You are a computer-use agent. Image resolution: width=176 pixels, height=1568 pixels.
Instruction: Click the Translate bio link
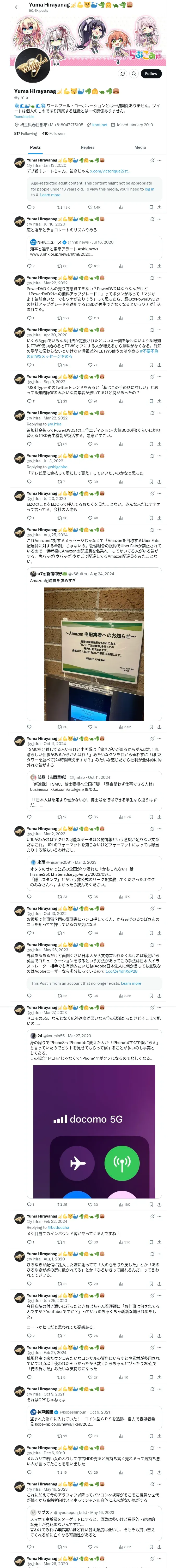(24, 116)
